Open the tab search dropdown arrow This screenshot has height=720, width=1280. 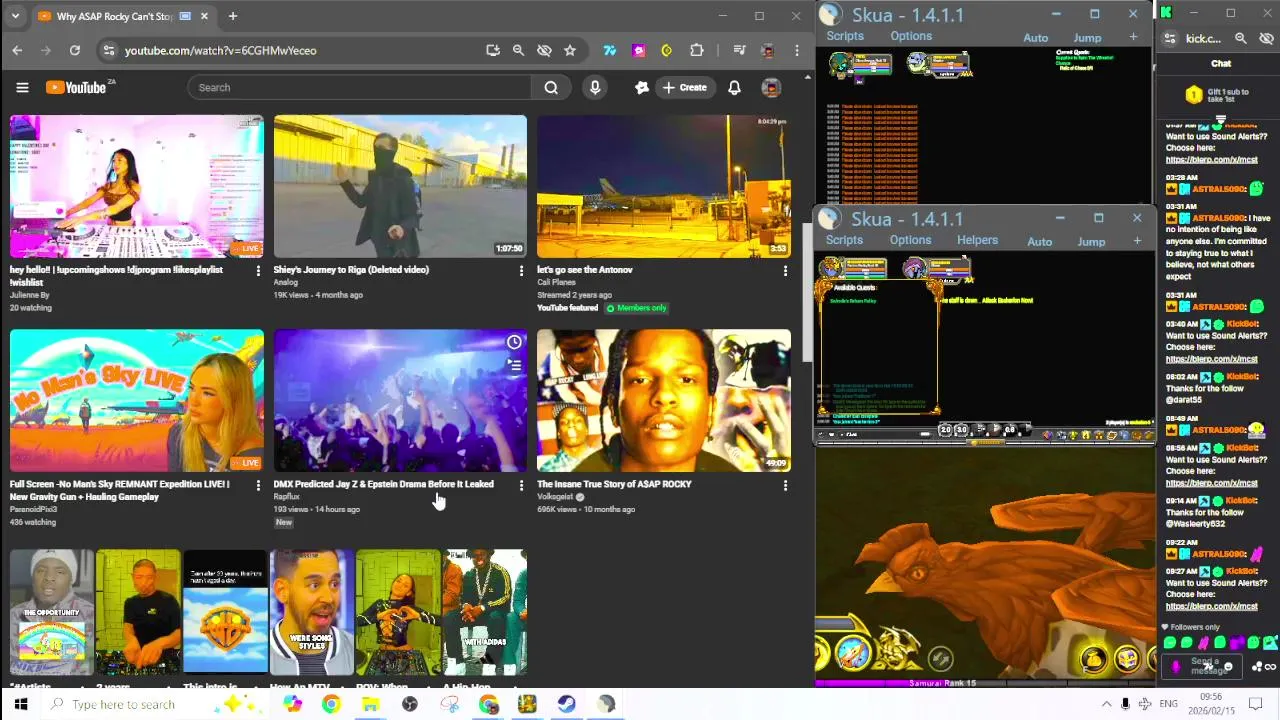(x=17, y=16)
